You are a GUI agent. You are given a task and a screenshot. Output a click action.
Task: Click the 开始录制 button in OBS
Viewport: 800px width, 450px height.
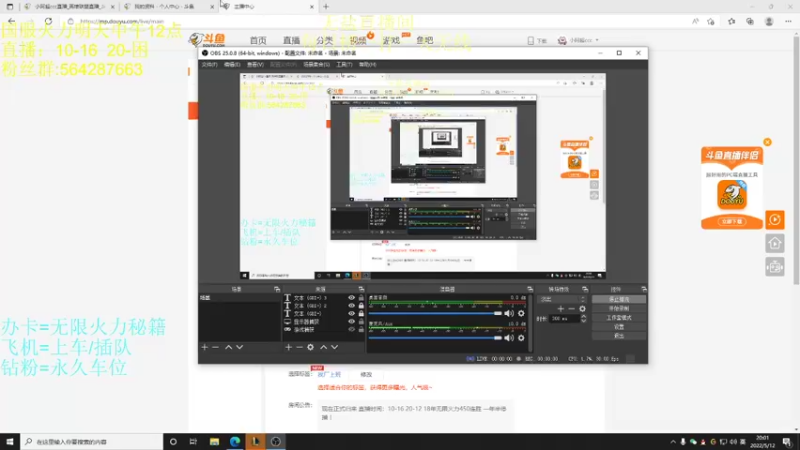[618, 309]
